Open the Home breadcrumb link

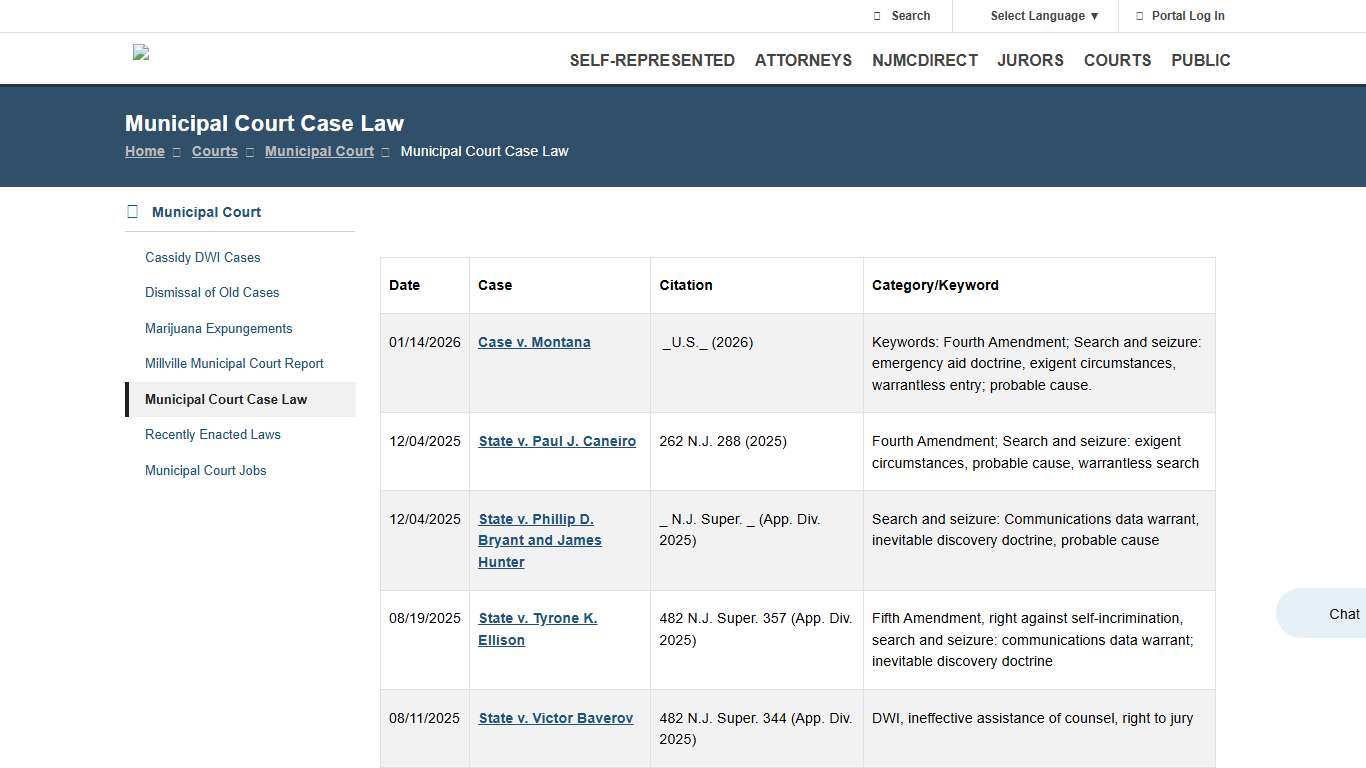(x=145, y=151)
